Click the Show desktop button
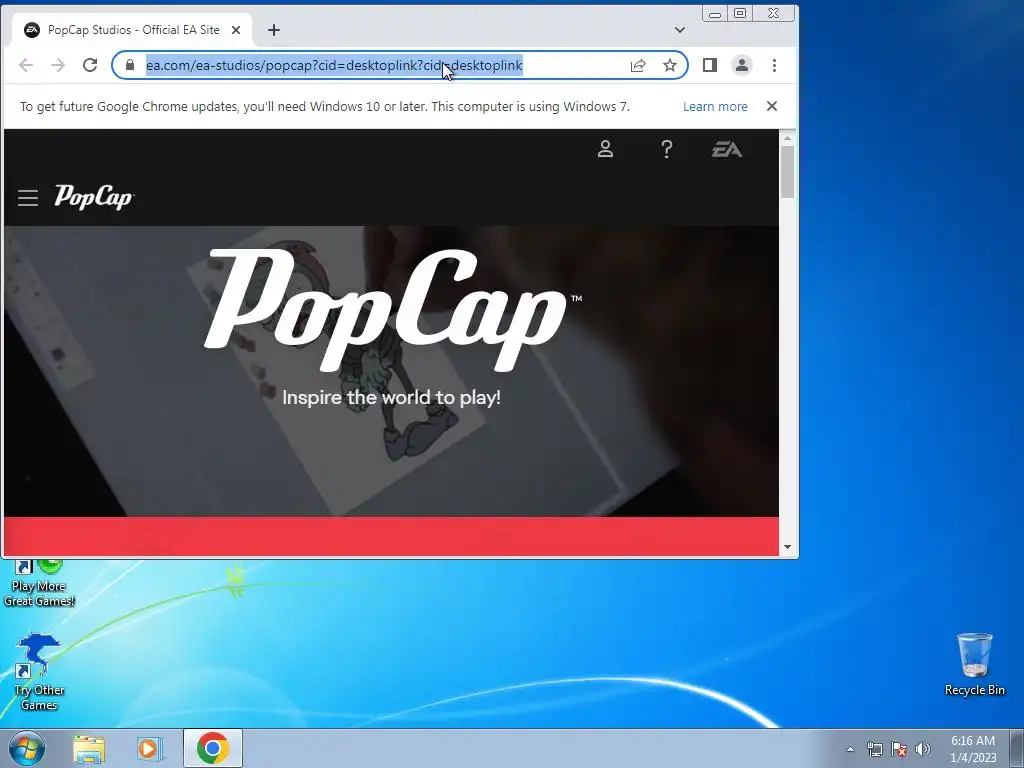This screenshot has height=768, width=1024. (x=1017, y=748)
